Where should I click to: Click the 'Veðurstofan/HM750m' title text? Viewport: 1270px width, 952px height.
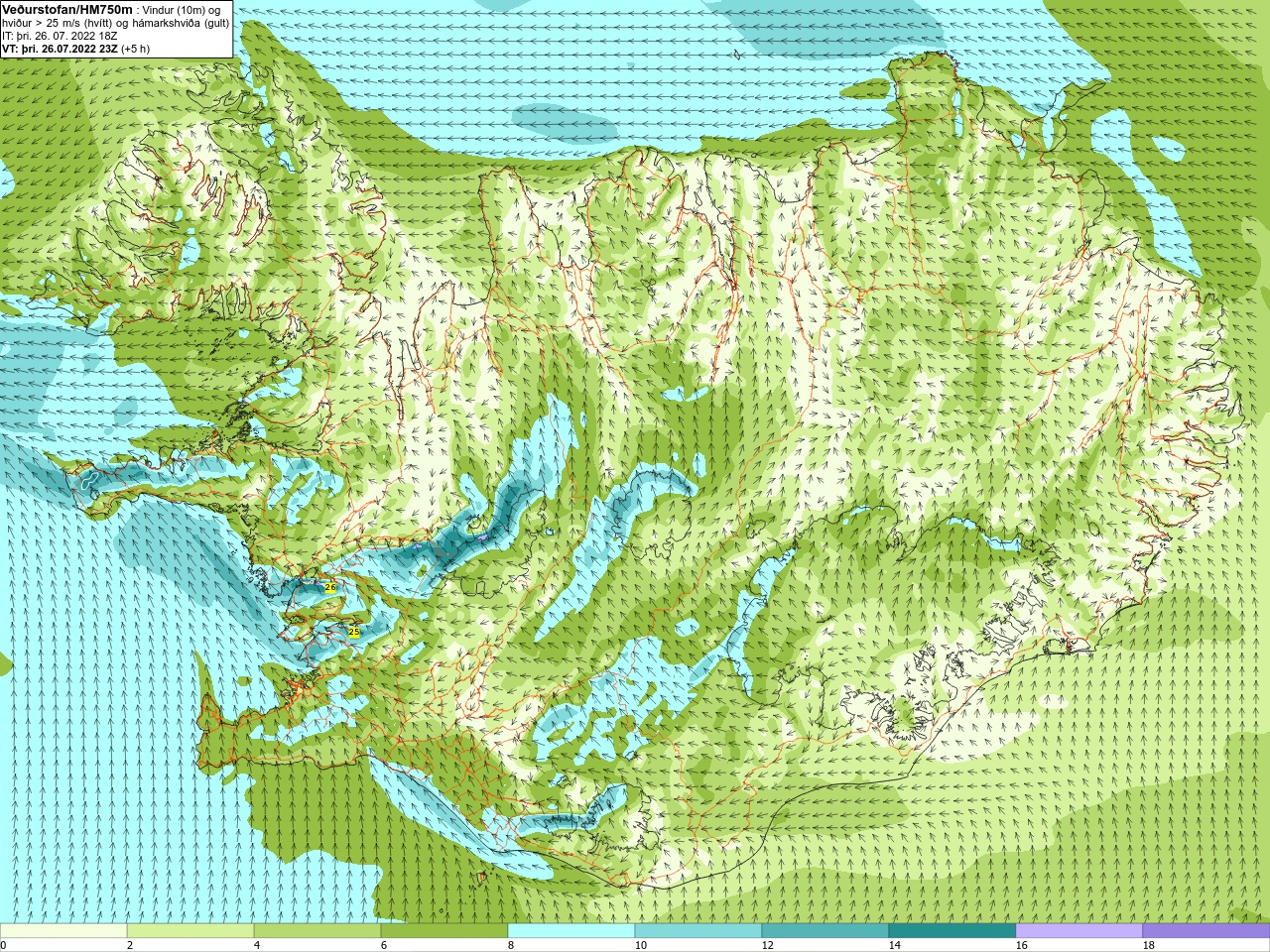67,9
